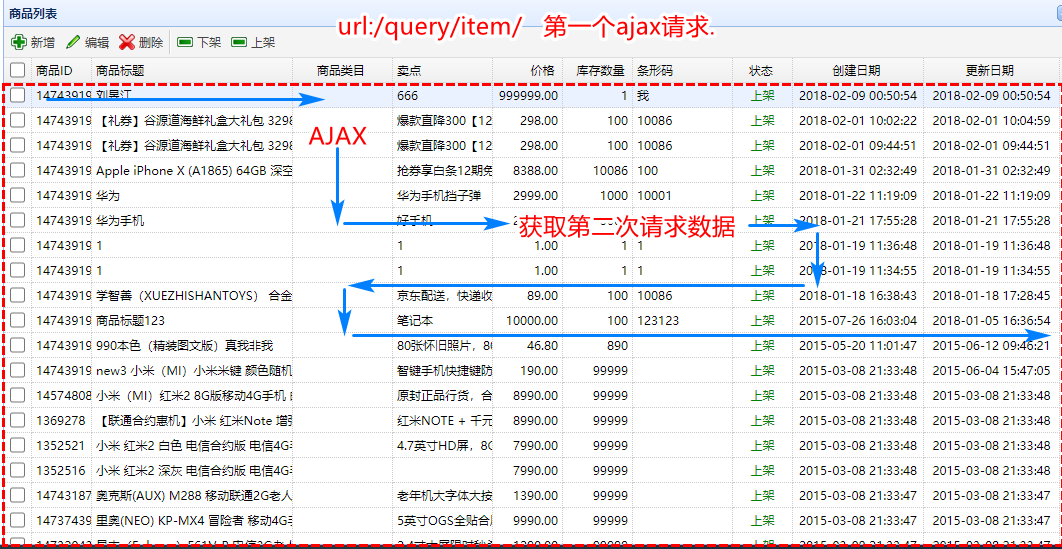Click the product ID cell '1352521'
The height and width of the screenshot is (549, 1062).
pos(60,446)
